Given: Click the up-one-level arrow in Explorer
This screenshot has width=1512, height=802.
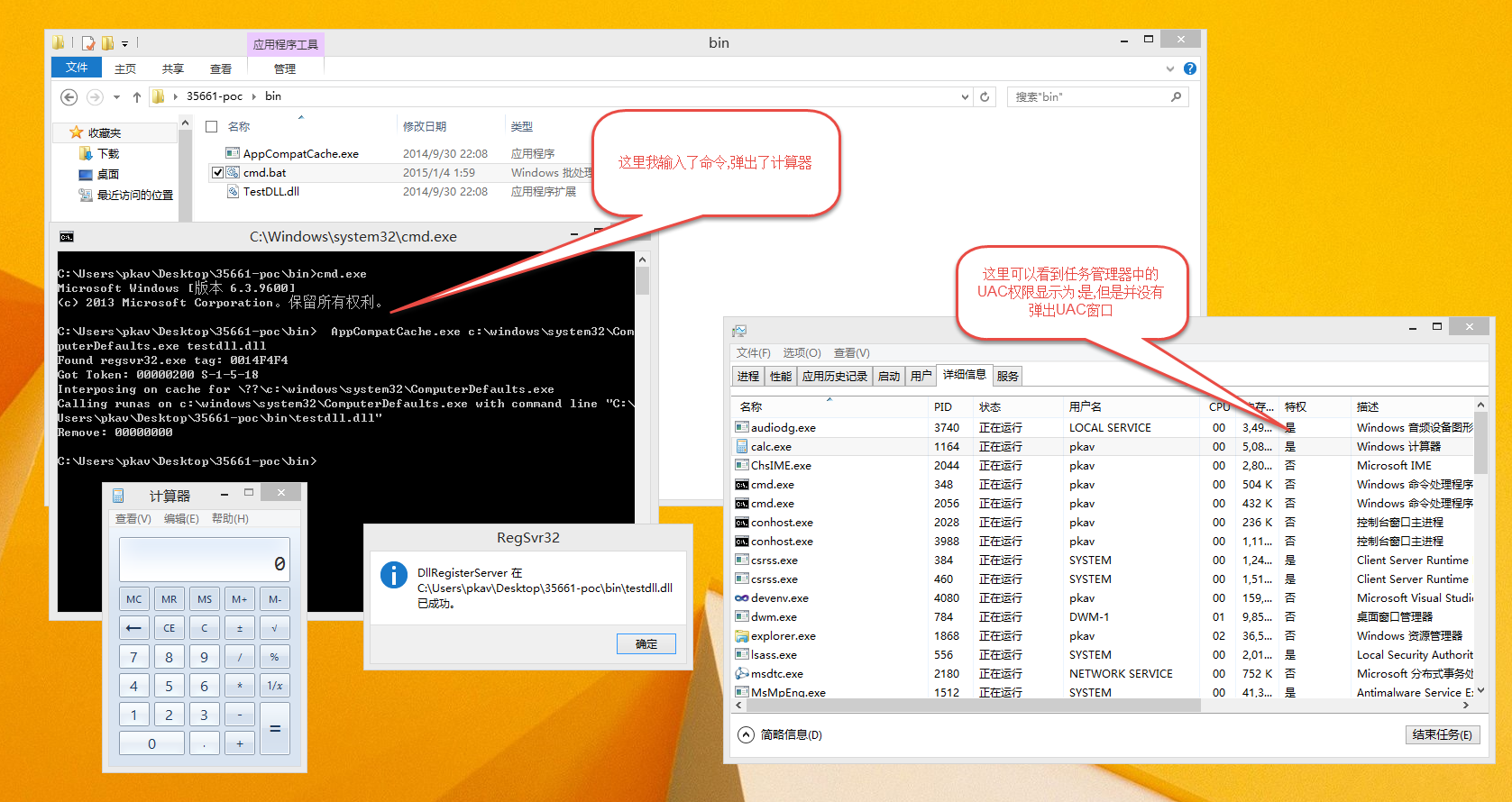Looking at the screenshot, I should click(x=137, y=96).
